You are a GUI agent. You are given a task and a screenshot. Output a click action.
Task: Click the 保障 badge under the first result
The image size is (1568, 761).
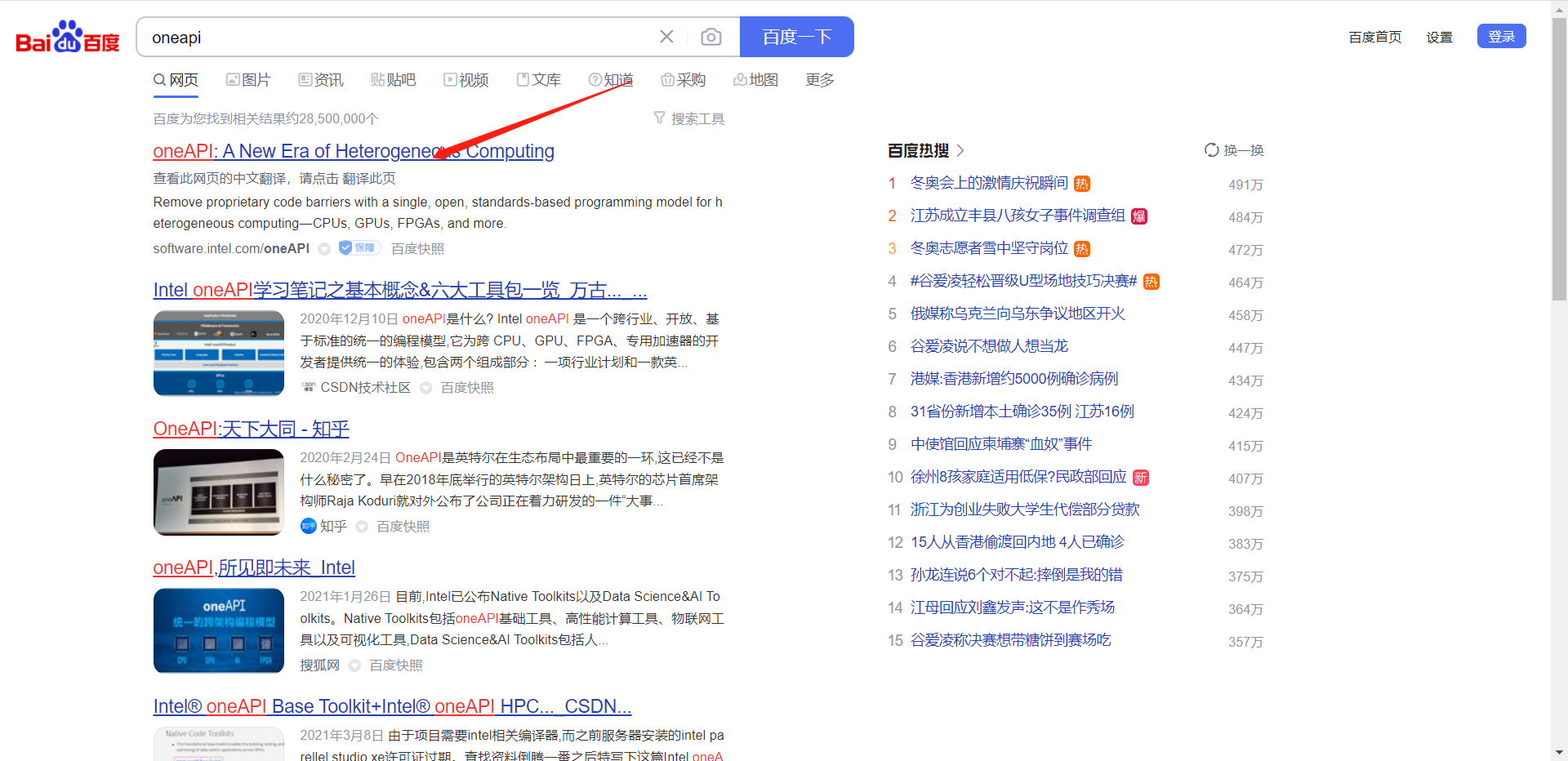pyautogui.click(x=358, y=247)
